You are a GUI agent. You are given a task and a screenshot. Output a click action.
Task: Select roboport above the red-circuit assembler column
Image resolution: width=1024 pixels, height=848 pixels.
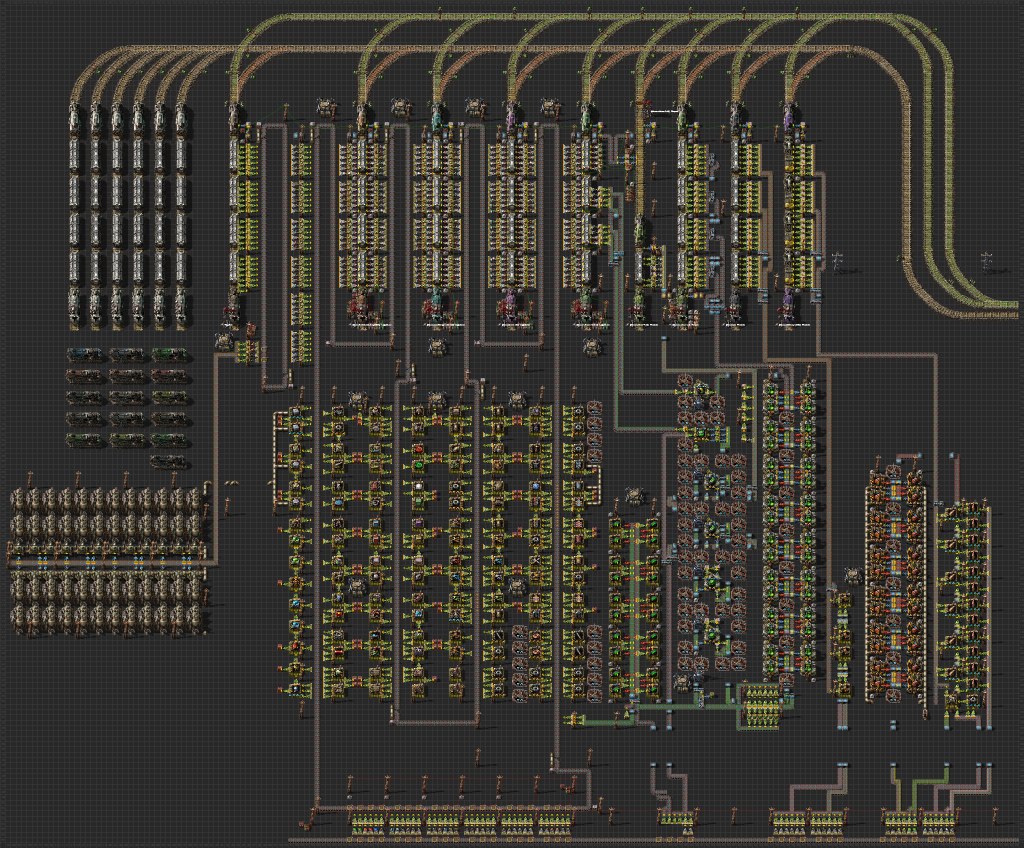click(436, 398)
